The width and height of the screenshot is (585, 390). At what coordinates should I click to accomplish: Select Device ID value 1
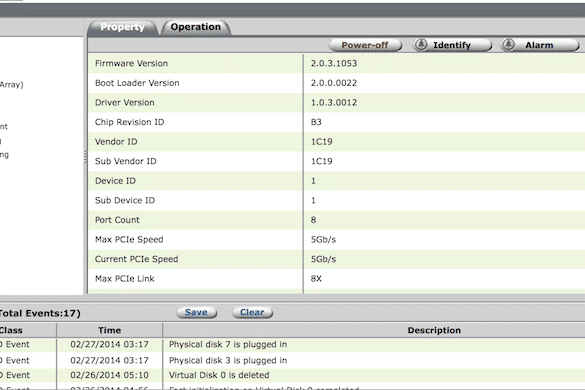click(x=313, y=181)
